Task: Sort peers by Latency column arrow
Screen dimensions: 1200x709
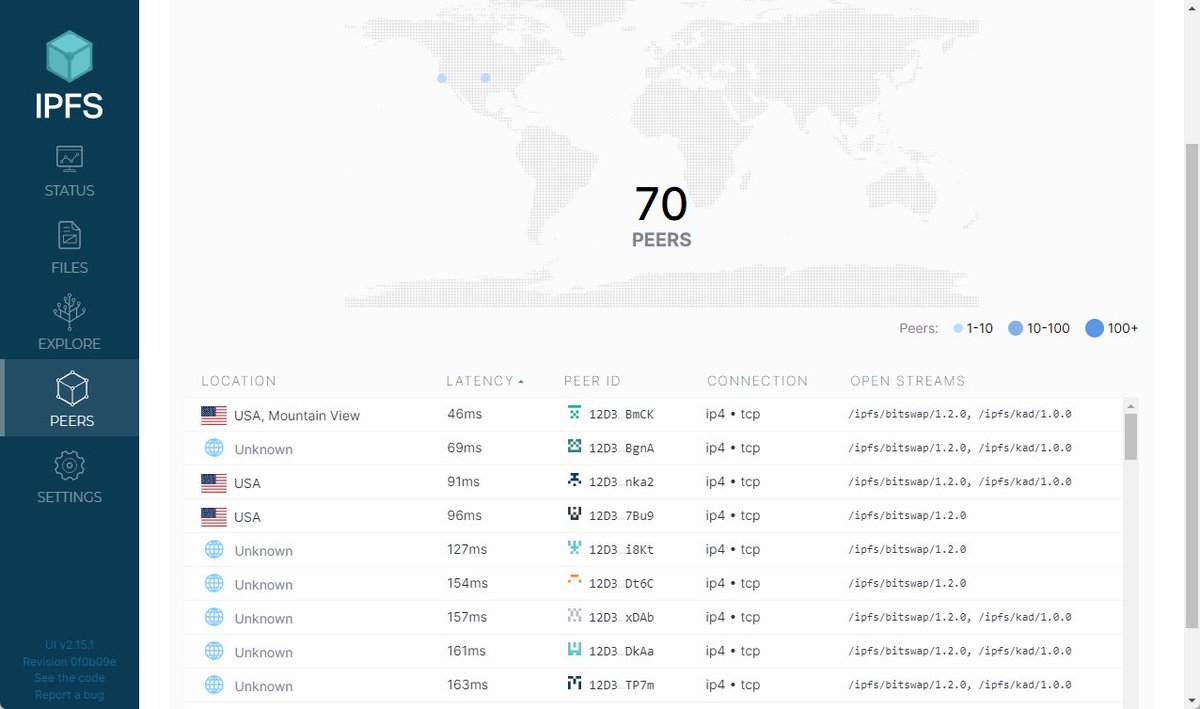Action: (x=521, y=382)
